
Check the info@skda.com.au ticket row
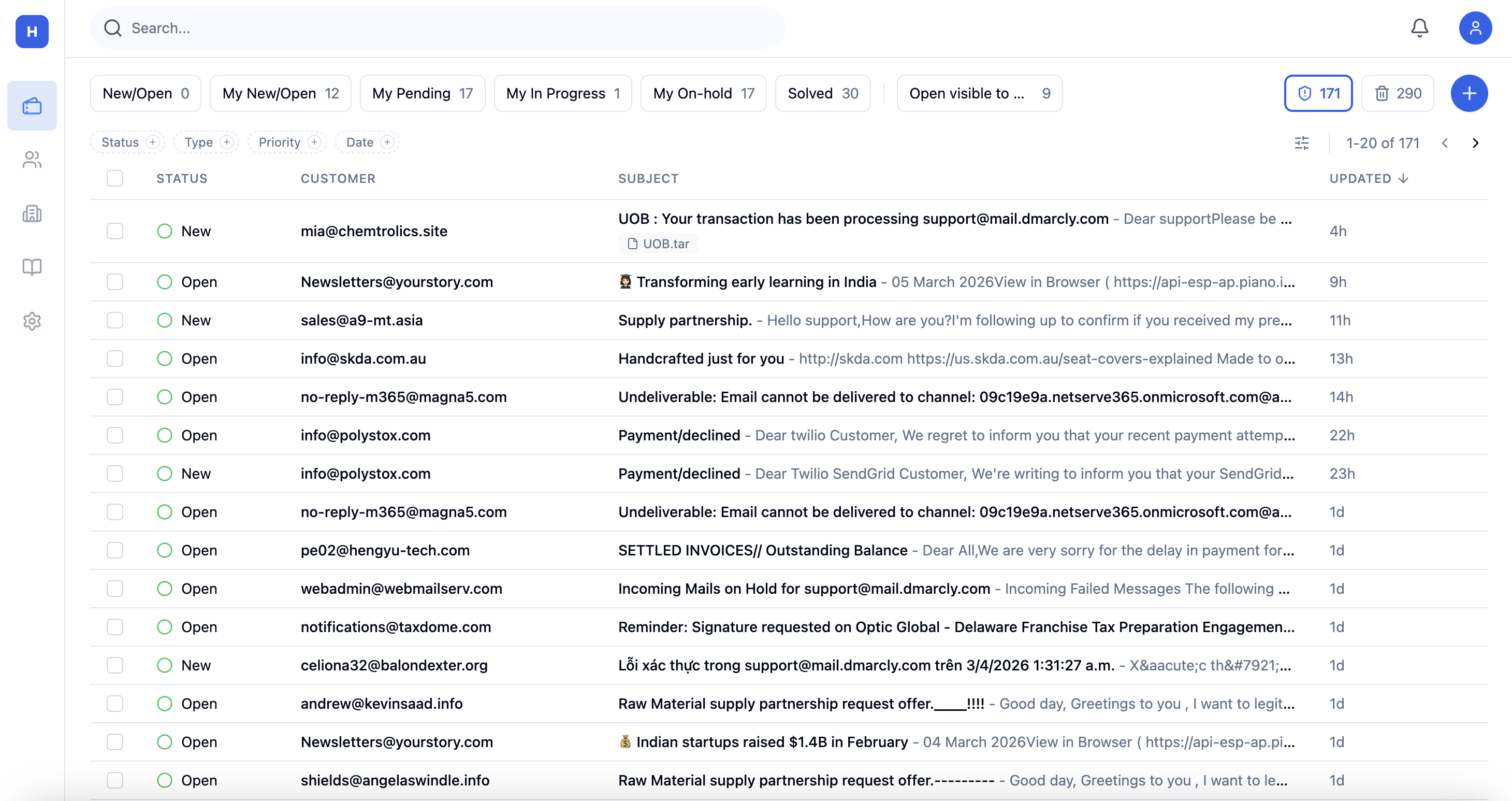point(115,358)
